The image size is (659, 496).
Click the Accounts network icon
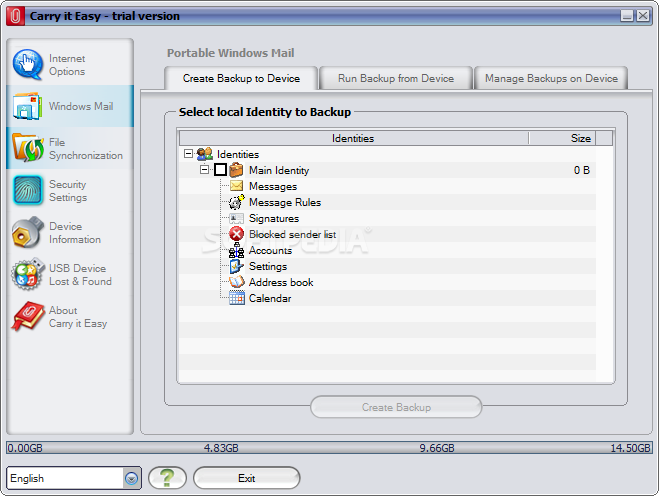tap(236, 250)
